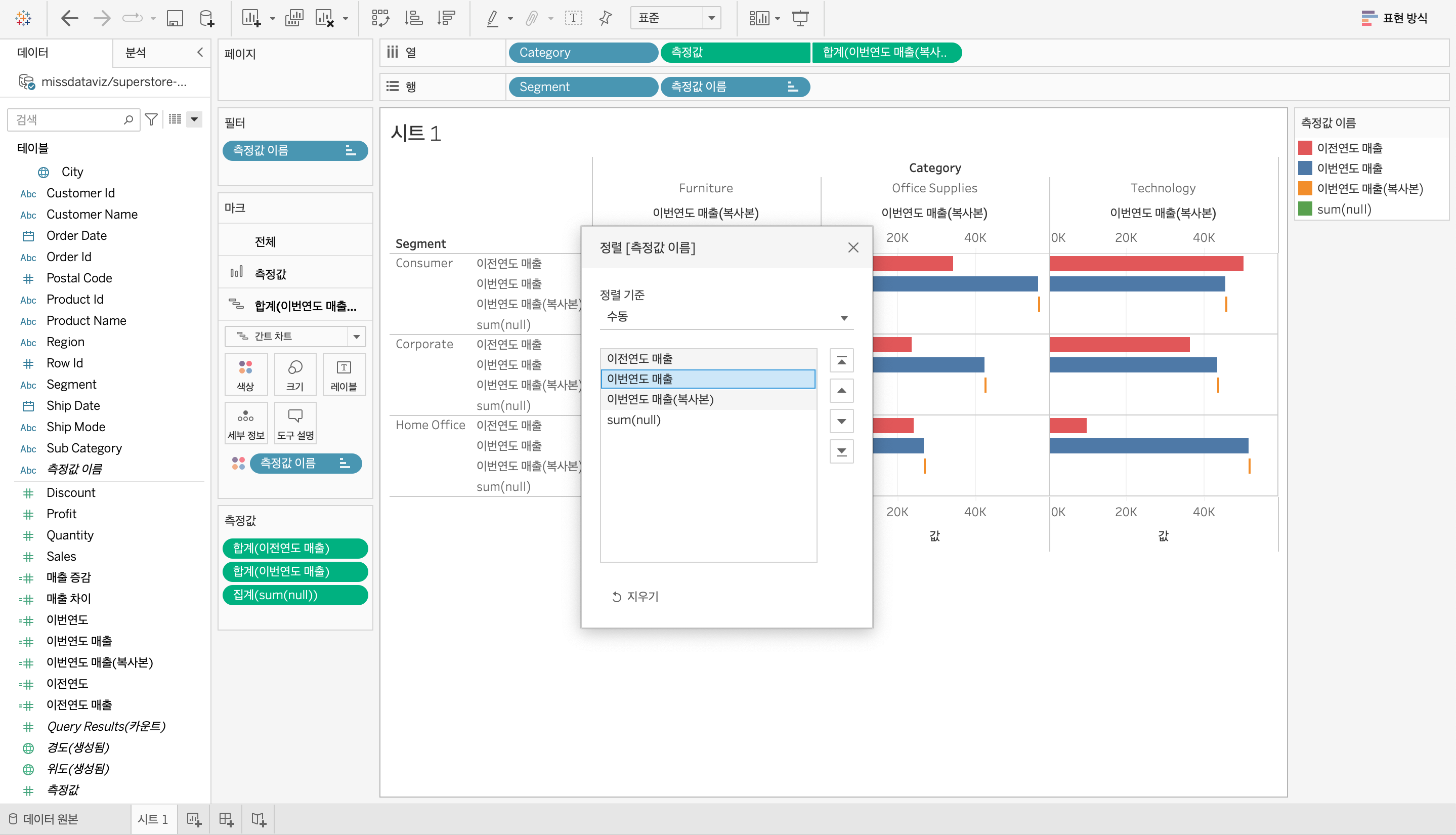
Task: Click the 색상 color marks button
Action: click(x=246, y=374)
